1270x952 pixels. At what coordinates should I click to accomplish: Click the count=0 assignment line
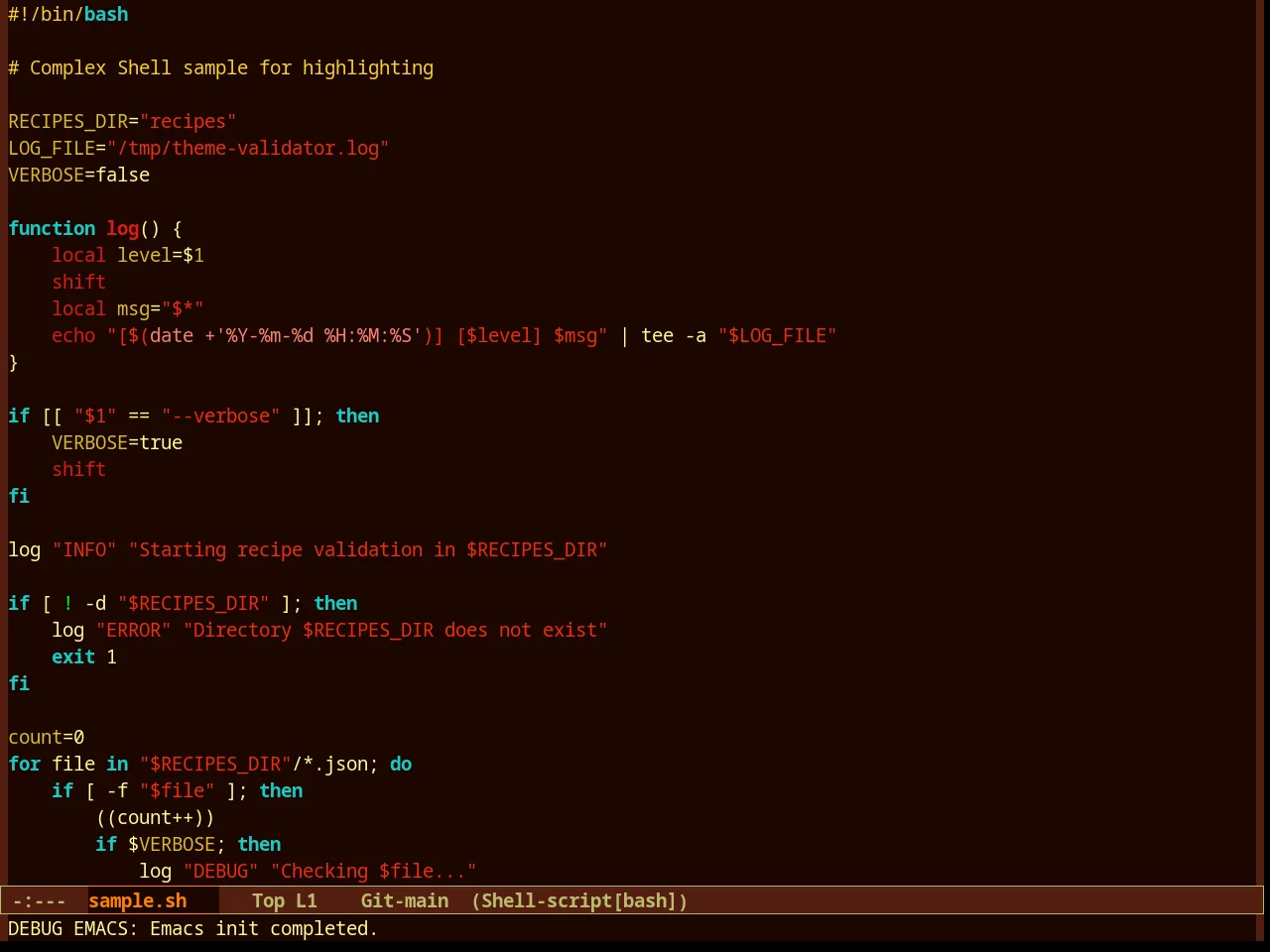point(47,737)
